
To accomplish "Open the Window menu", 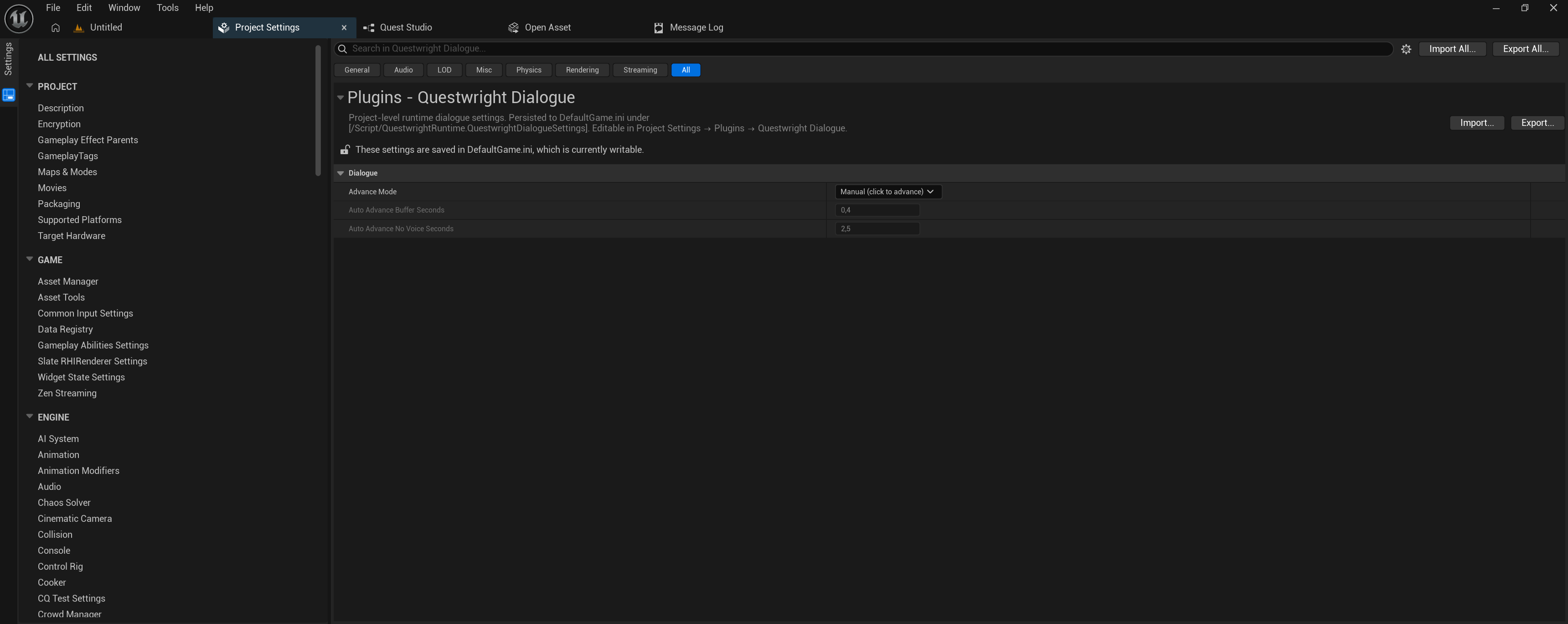I will click(x=124, y=8).
